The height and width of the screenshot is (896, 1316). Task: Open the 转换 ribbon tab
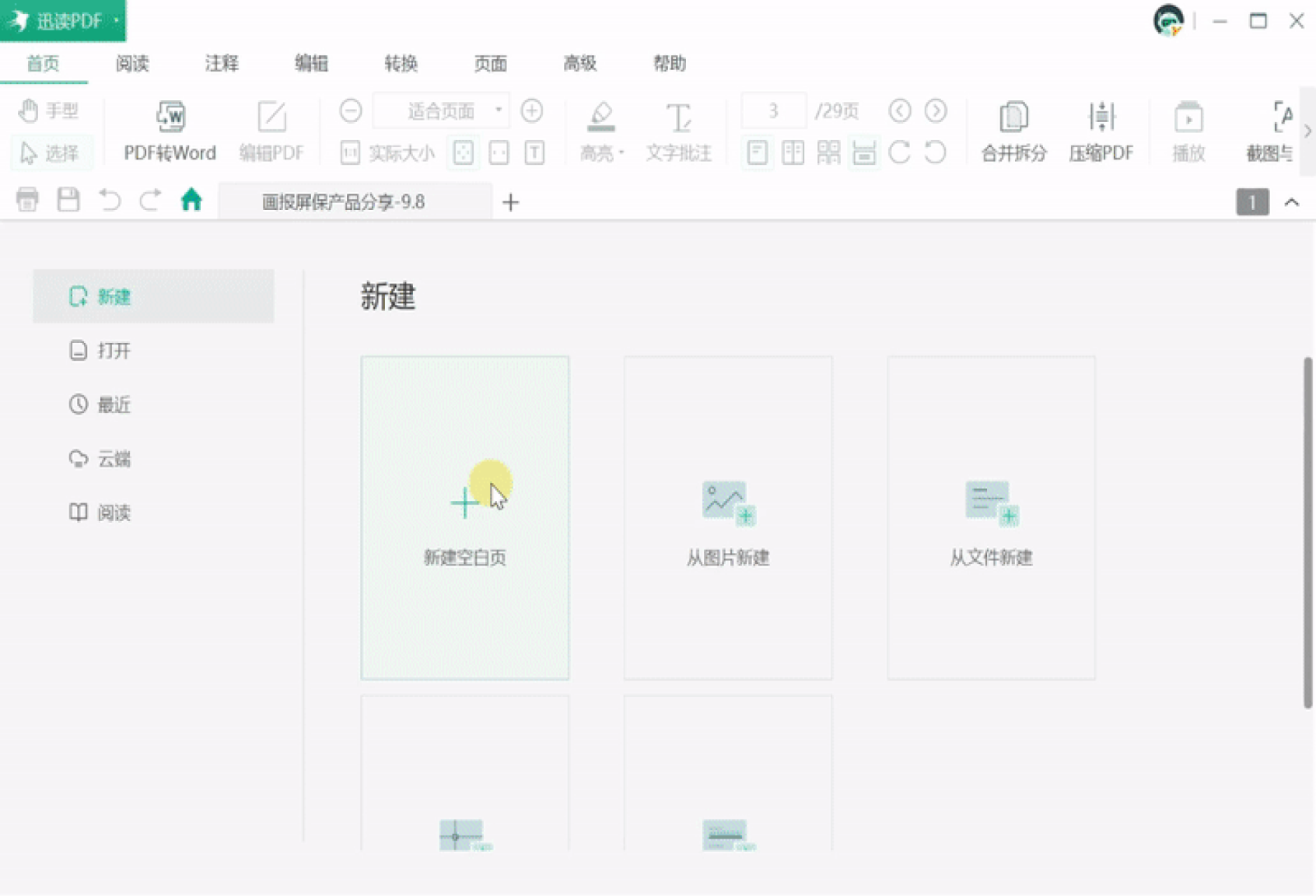(401, 64)
